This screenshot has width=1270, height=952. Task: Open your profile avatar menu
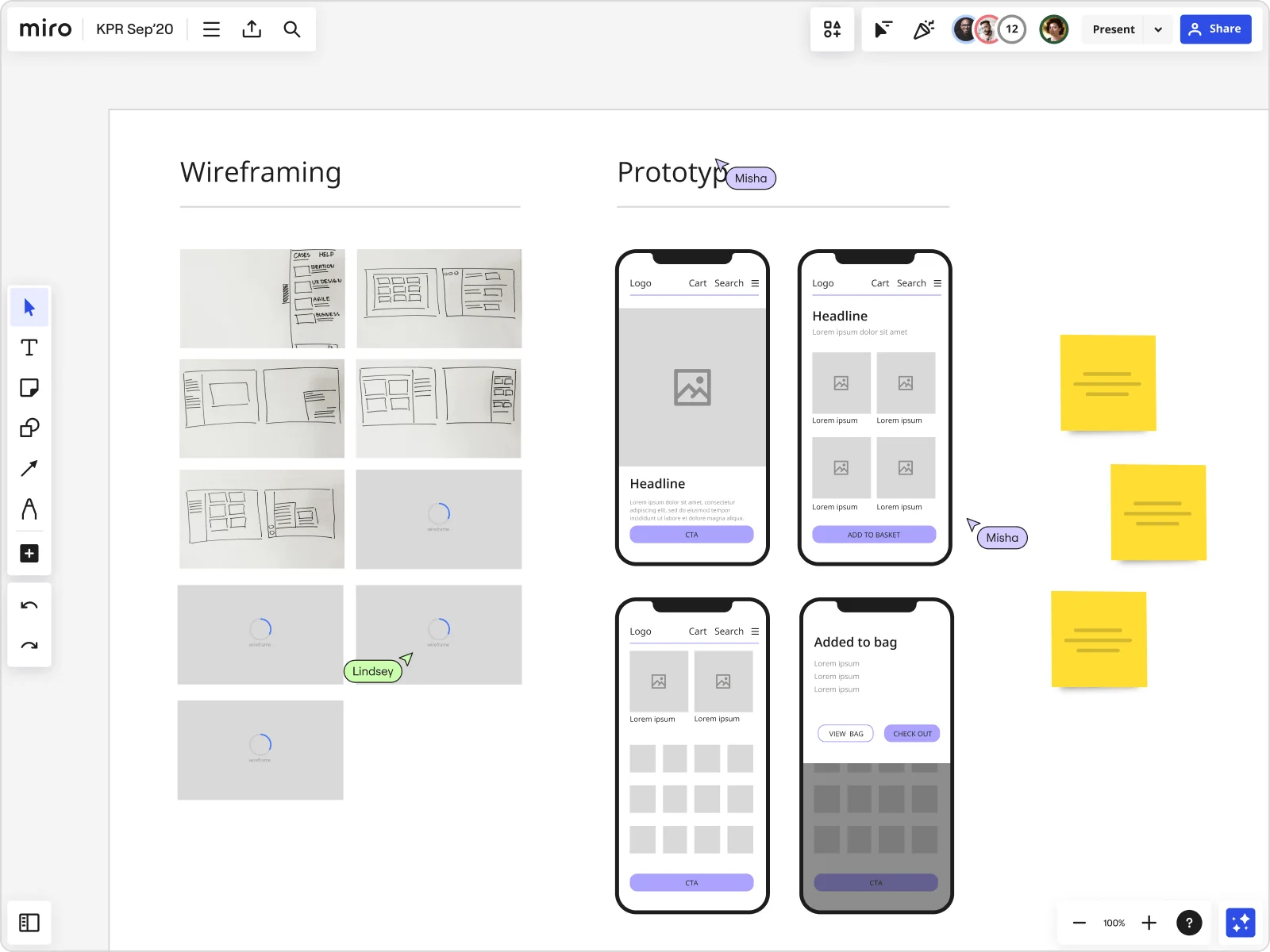point(1054,29)
